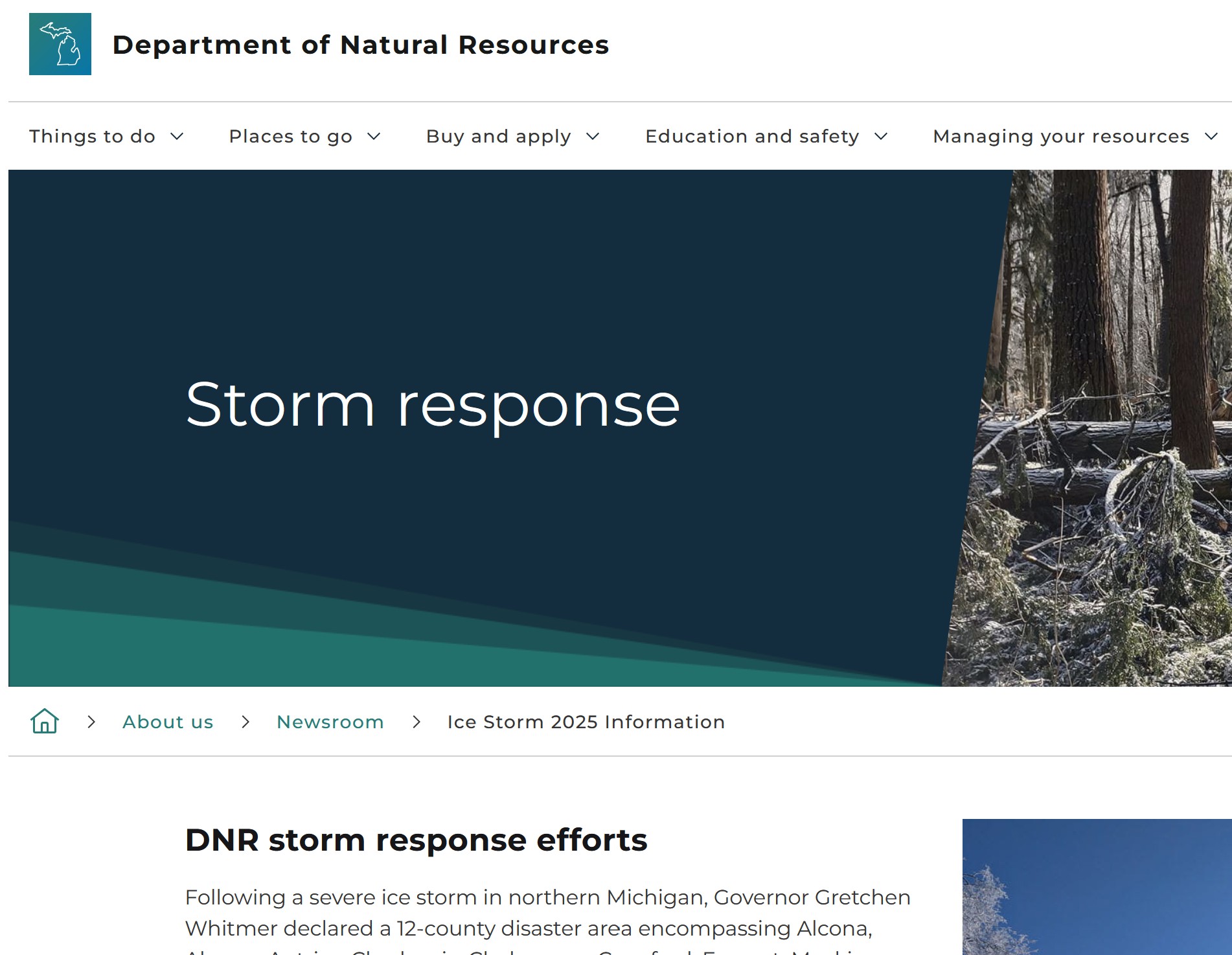Image resolution: width=1232 pixels, height=955 pixels.
Task: Expand Things to do chevron
Action: pos(177,136)
